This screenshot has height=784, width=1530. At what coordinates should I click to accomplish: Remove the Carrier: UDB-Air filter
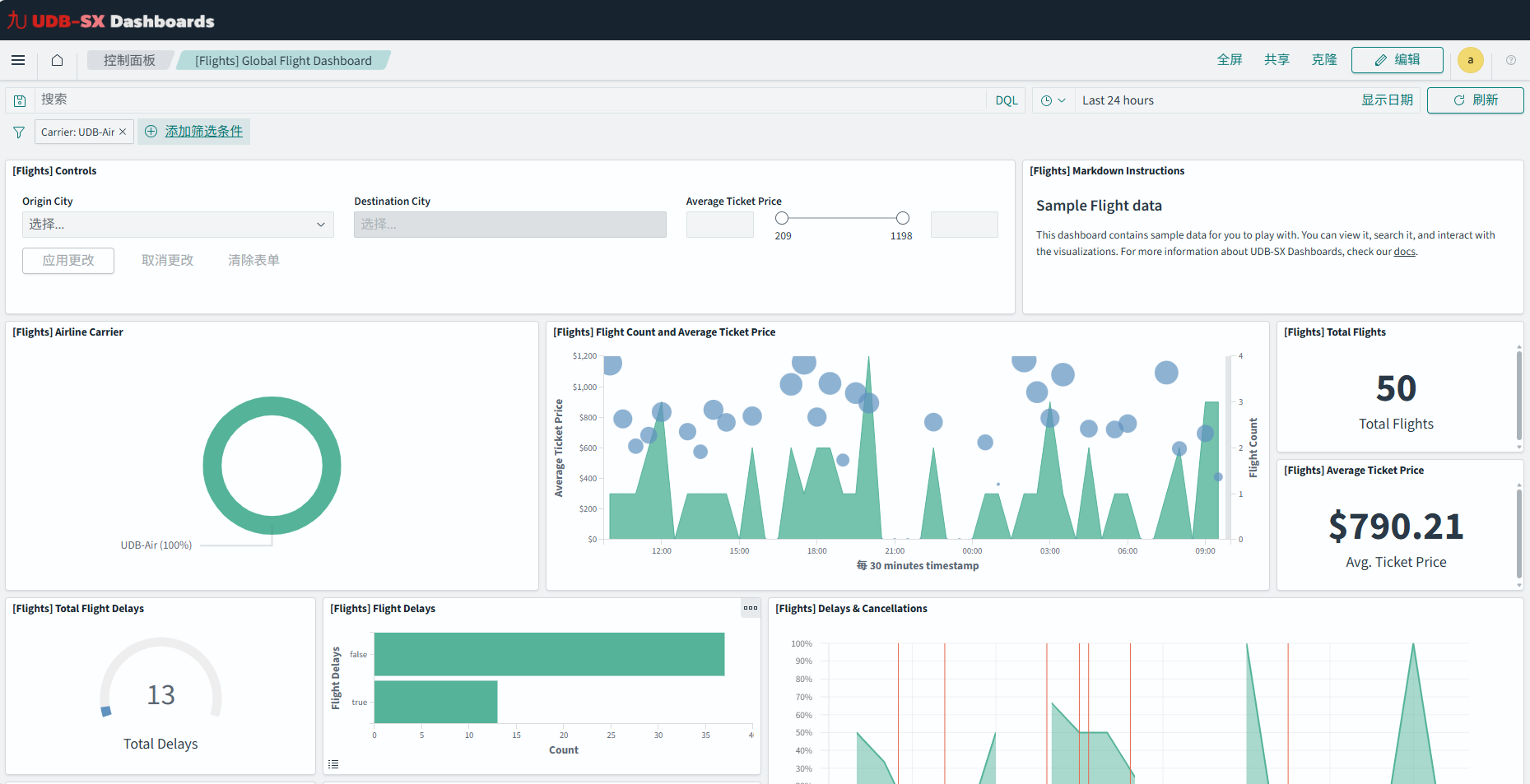123,132
